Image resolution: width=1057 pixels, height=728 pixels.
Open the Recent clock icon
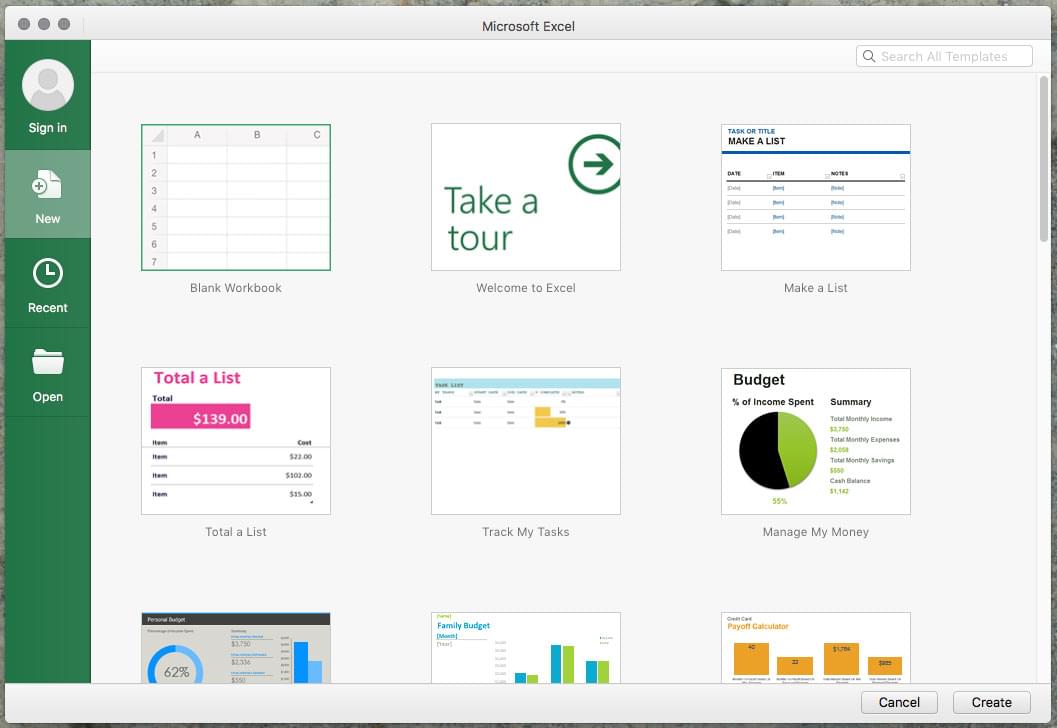click(48, 273)
